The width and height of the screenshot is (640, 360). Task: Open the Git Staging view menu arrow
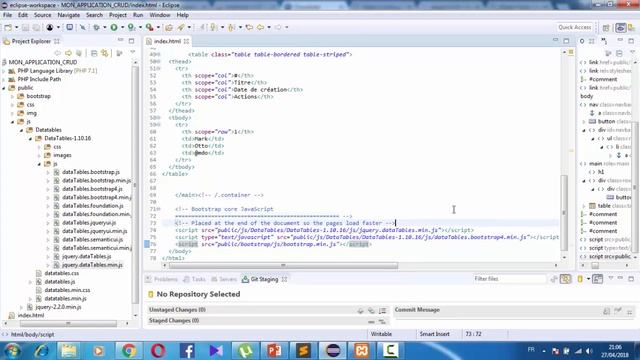tap(611, 278)
